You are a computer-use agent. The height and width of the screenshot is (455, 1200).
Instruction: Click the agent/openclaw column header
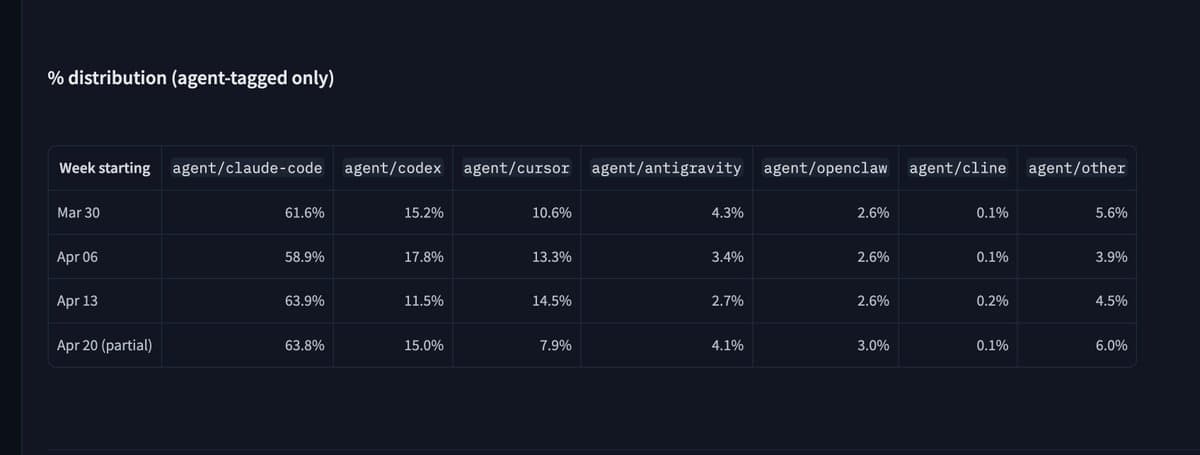pos(825,168)
